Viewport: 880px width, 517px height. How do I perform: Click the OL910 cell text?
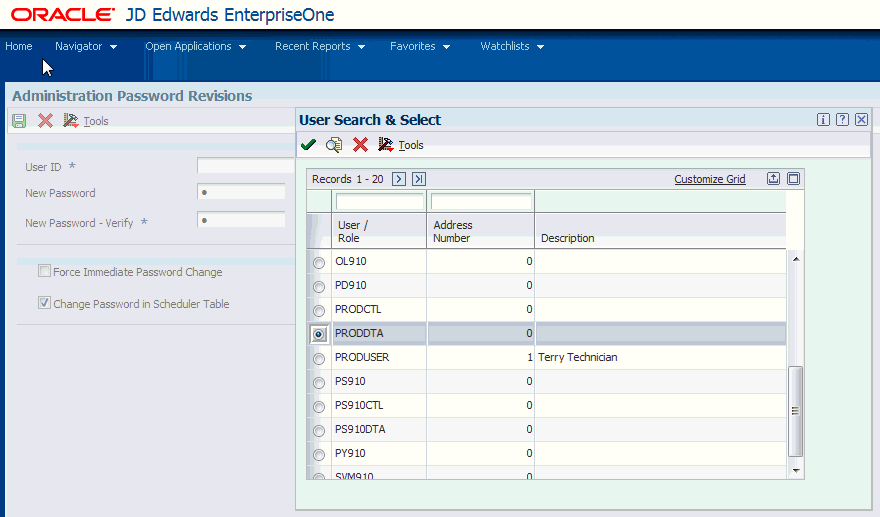[351, 261]
